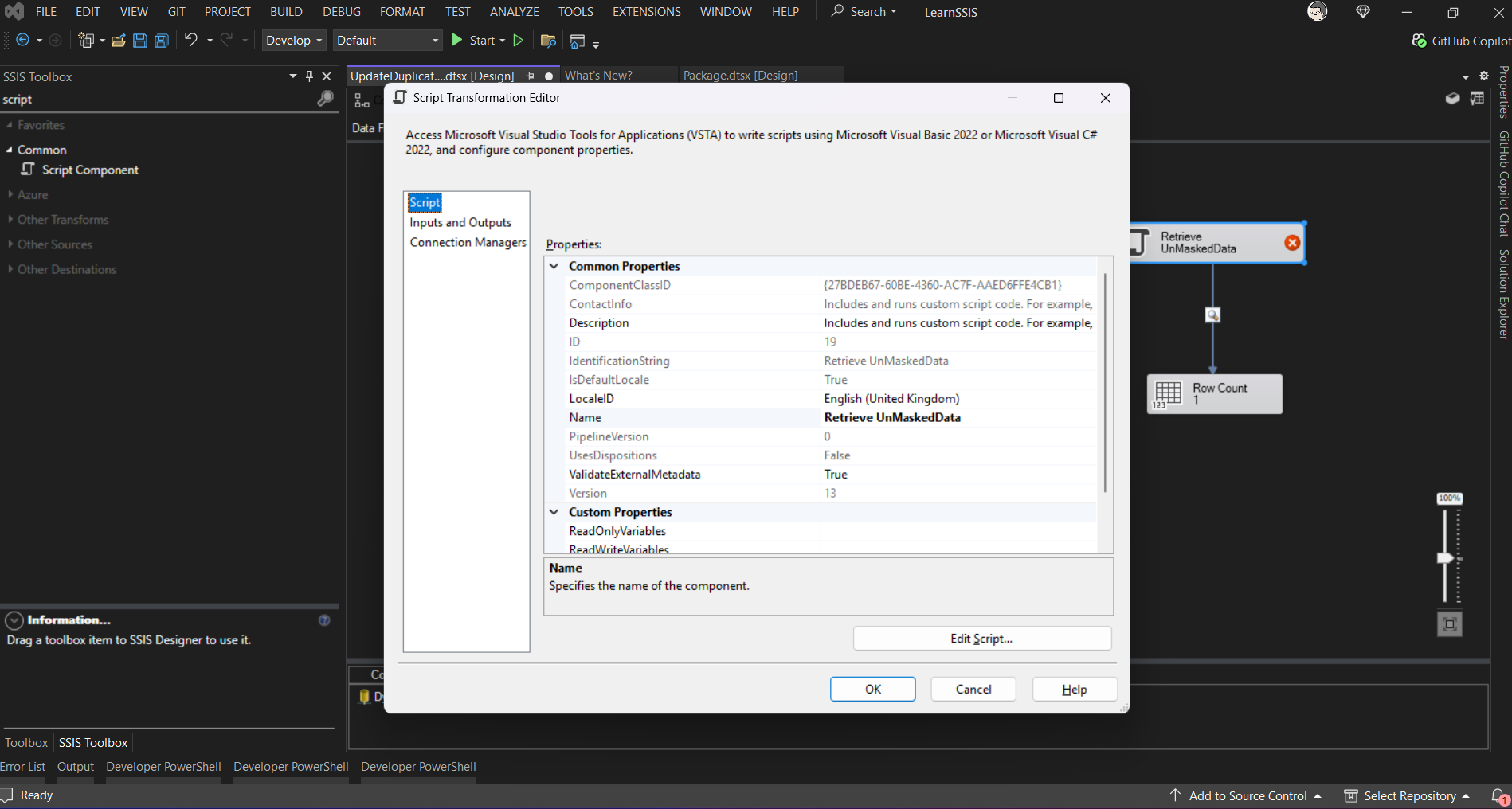
Task: Switch to the Package.dtsx [Design] tab
Action: 740,75
